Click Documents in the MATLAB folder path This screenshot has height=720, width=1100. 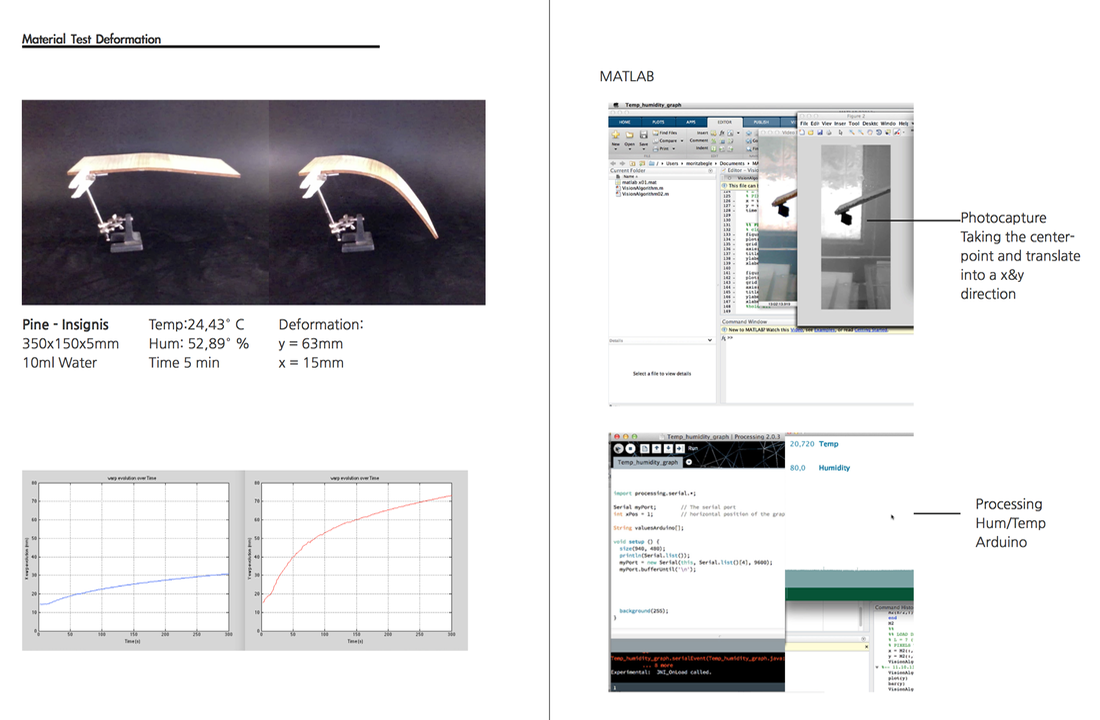point(731,164)
